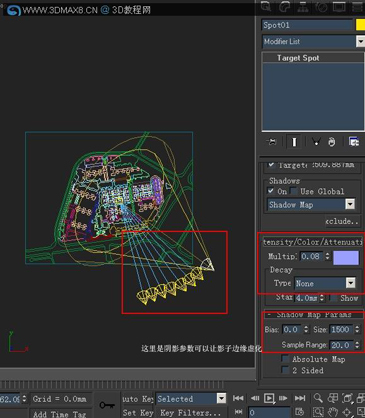Open the Motion panel tab
This screenshot has width=365, height=418.
pyautogui.click(x=321, y=6)
